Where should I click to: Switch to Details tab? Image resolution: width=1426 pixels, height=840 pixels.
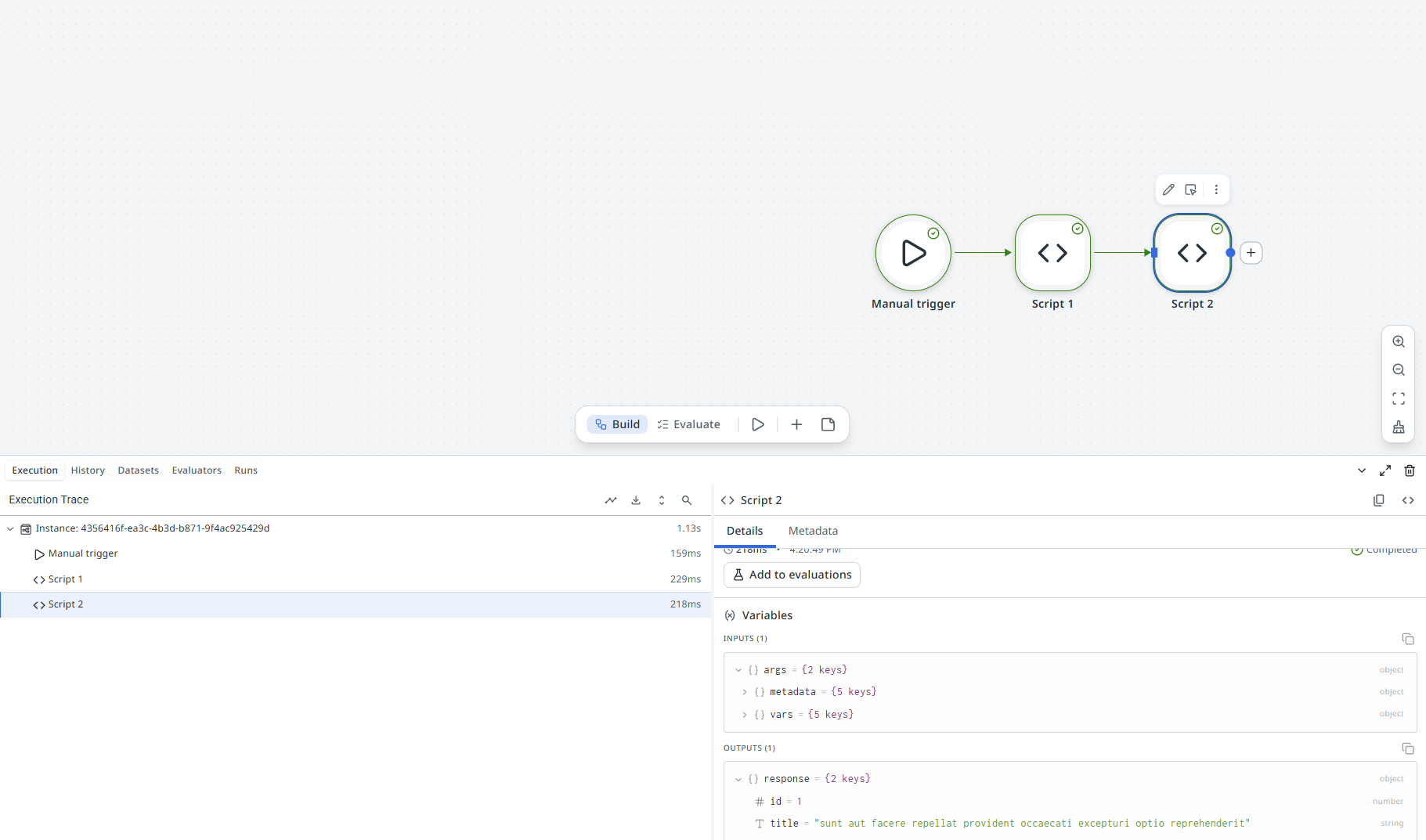pos(745,531)
